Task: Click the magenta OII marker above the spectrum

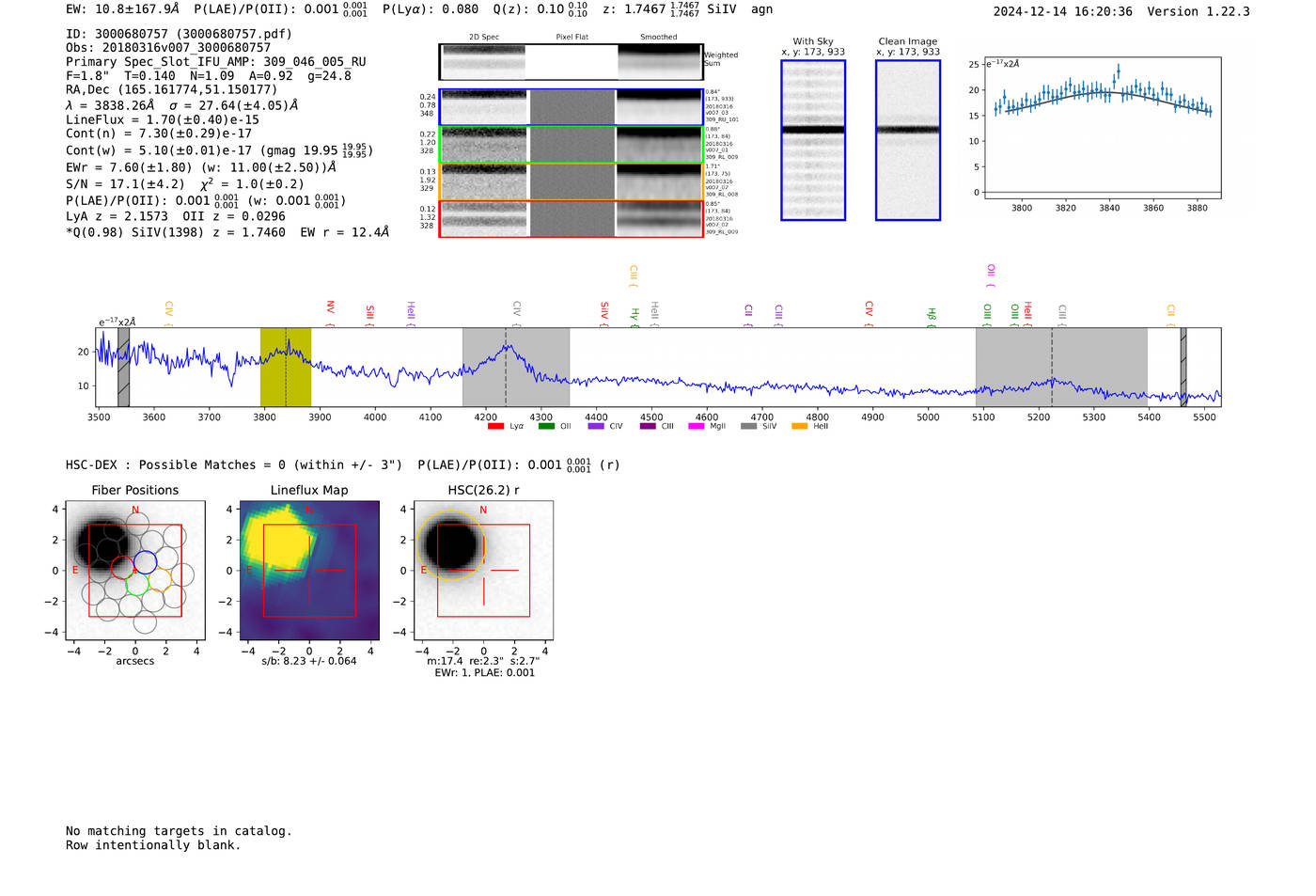Action: (990, 275)
